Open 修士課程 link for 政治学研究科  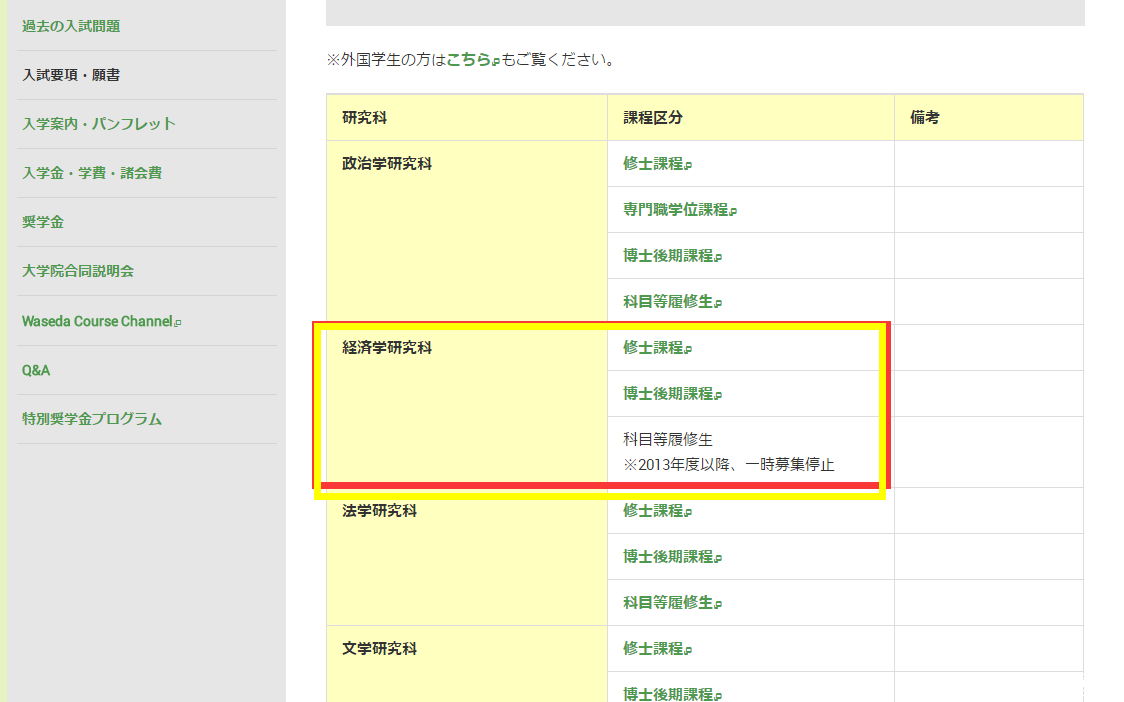(653, 164)
